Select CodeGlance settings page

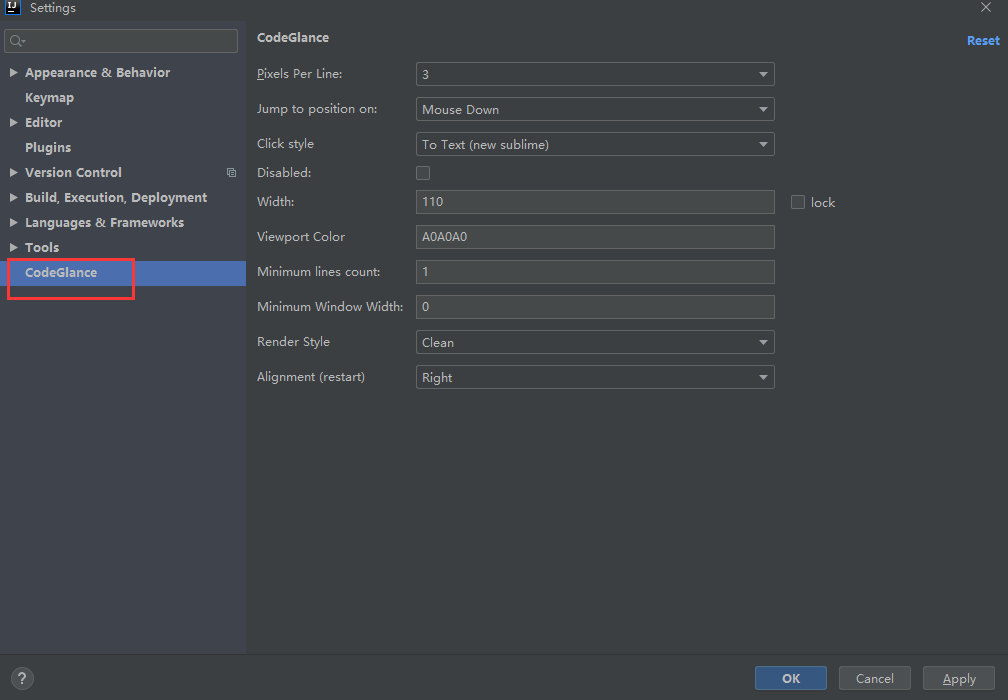tap(61, 273)
